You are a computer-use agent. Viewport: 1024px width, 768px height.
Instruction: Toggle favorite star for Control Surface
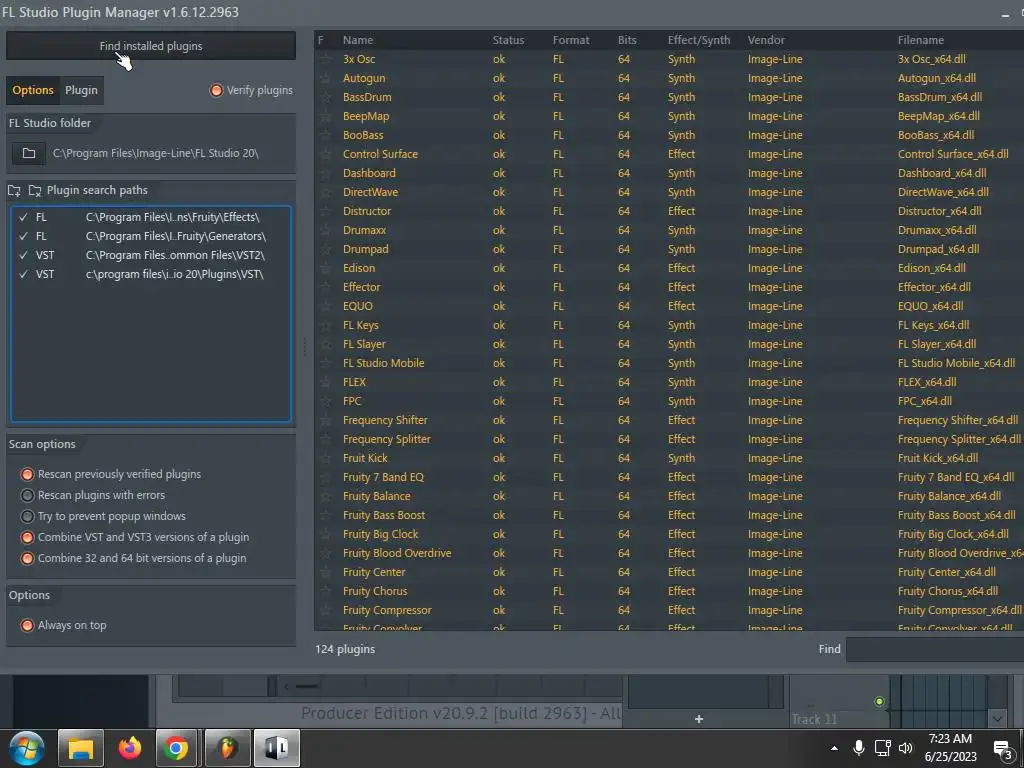pyautogui.click(x=325, y=154)
